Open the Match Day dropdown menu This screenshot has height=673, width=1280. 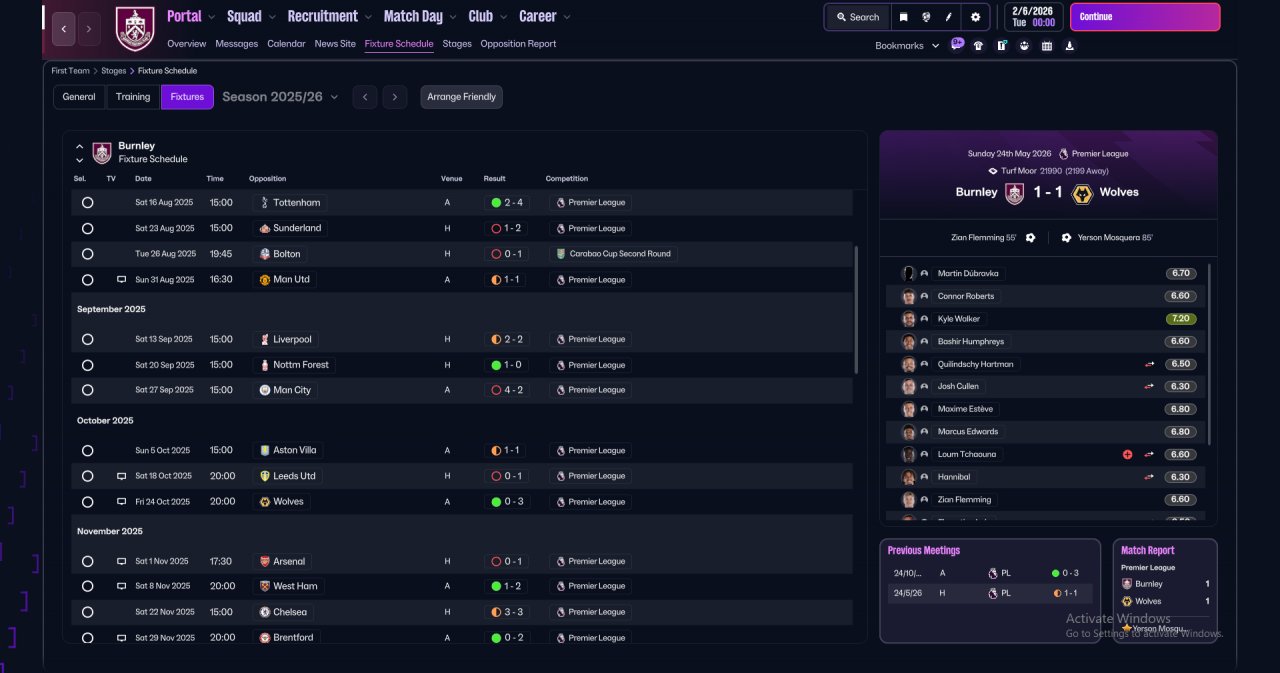420,16
